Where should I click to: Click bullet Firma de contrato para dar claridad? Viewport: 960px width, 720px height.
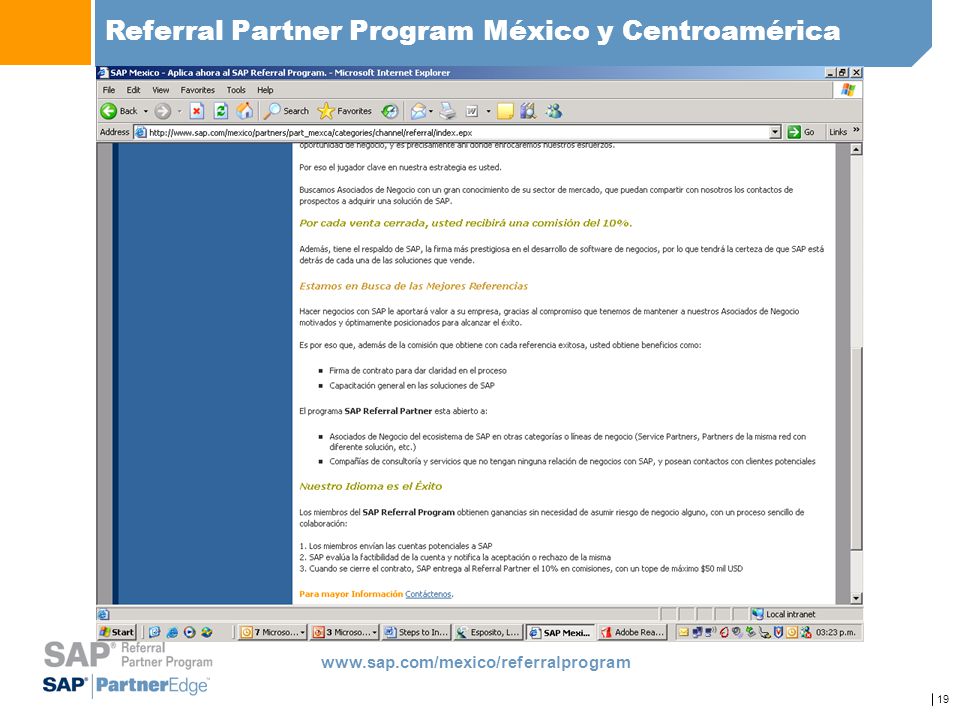[418, 370]
